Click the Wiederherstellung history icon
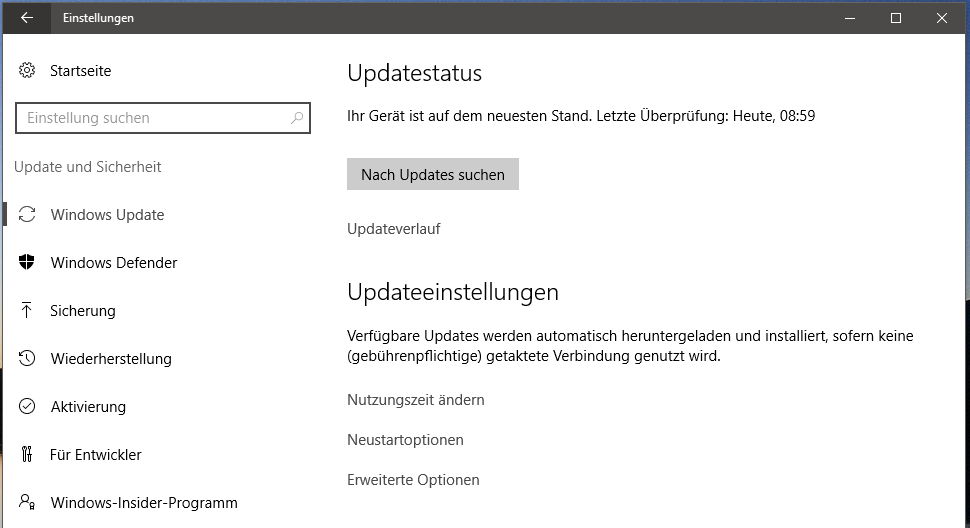 coord(27,359)
